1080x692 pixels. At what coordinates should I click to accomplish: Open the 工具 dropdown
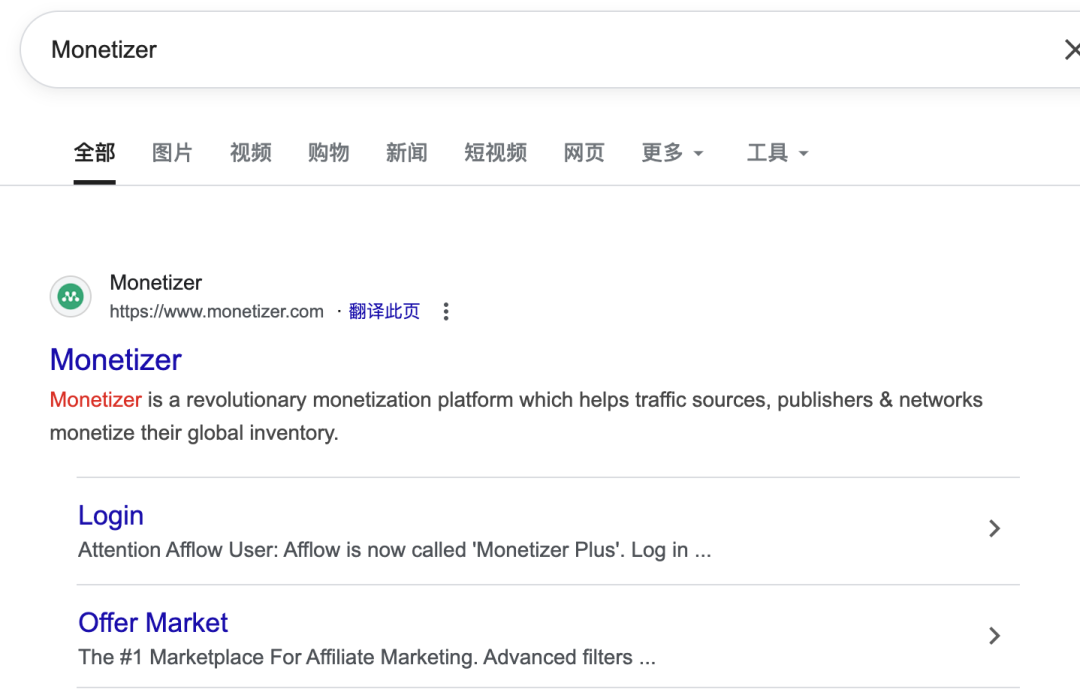tap(777, 153)
